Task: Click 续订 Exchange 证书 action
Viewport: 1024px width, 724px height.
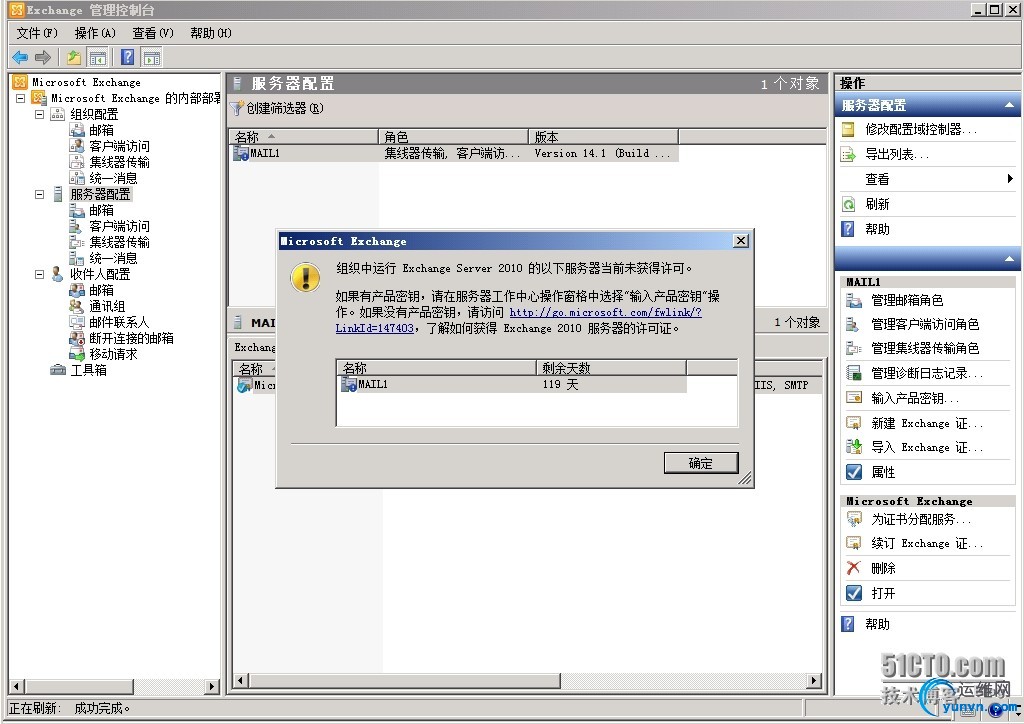Action: 927,543
